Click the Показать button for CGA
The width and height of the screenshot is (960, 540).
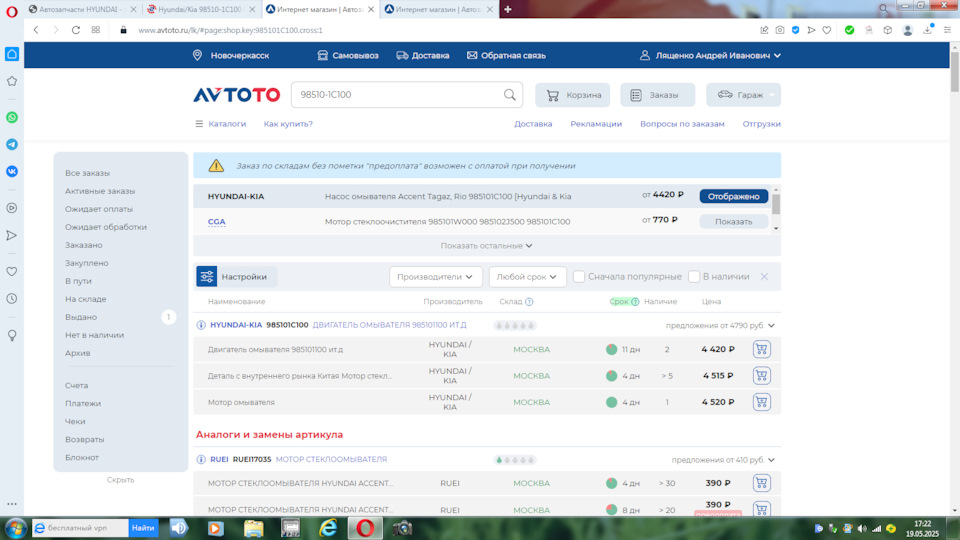pyautogui.click(x=733, y=222)
